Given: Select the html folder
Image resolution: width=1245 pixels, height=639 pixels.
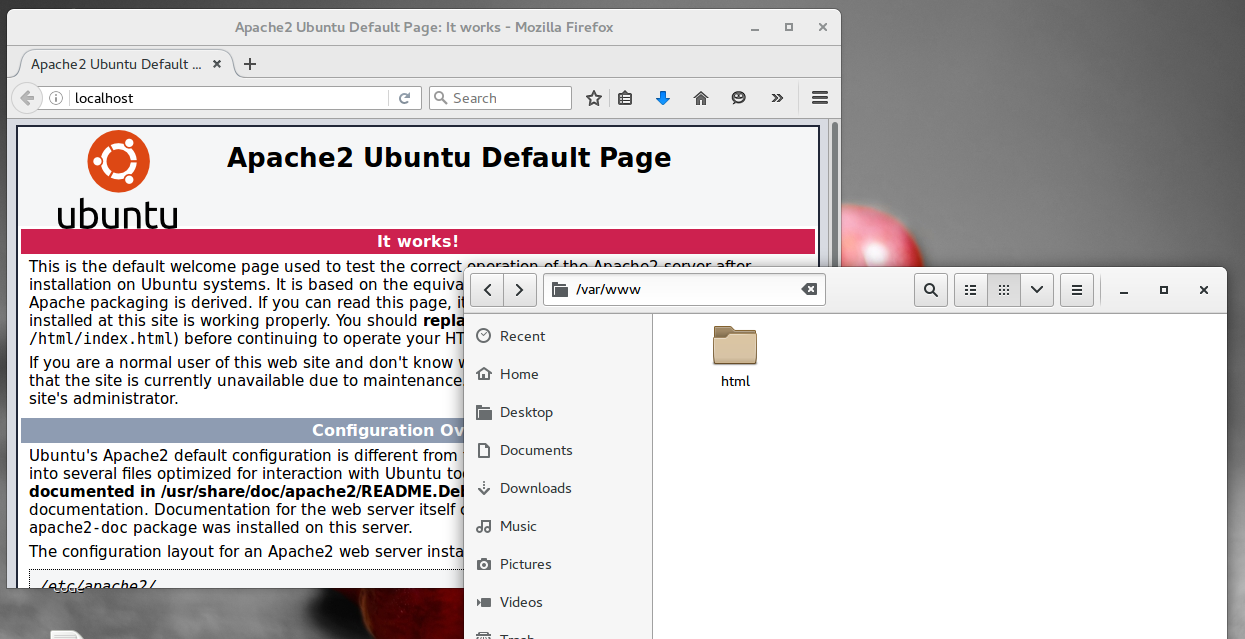Looking at the screenshot, I should tap(735, 356).
